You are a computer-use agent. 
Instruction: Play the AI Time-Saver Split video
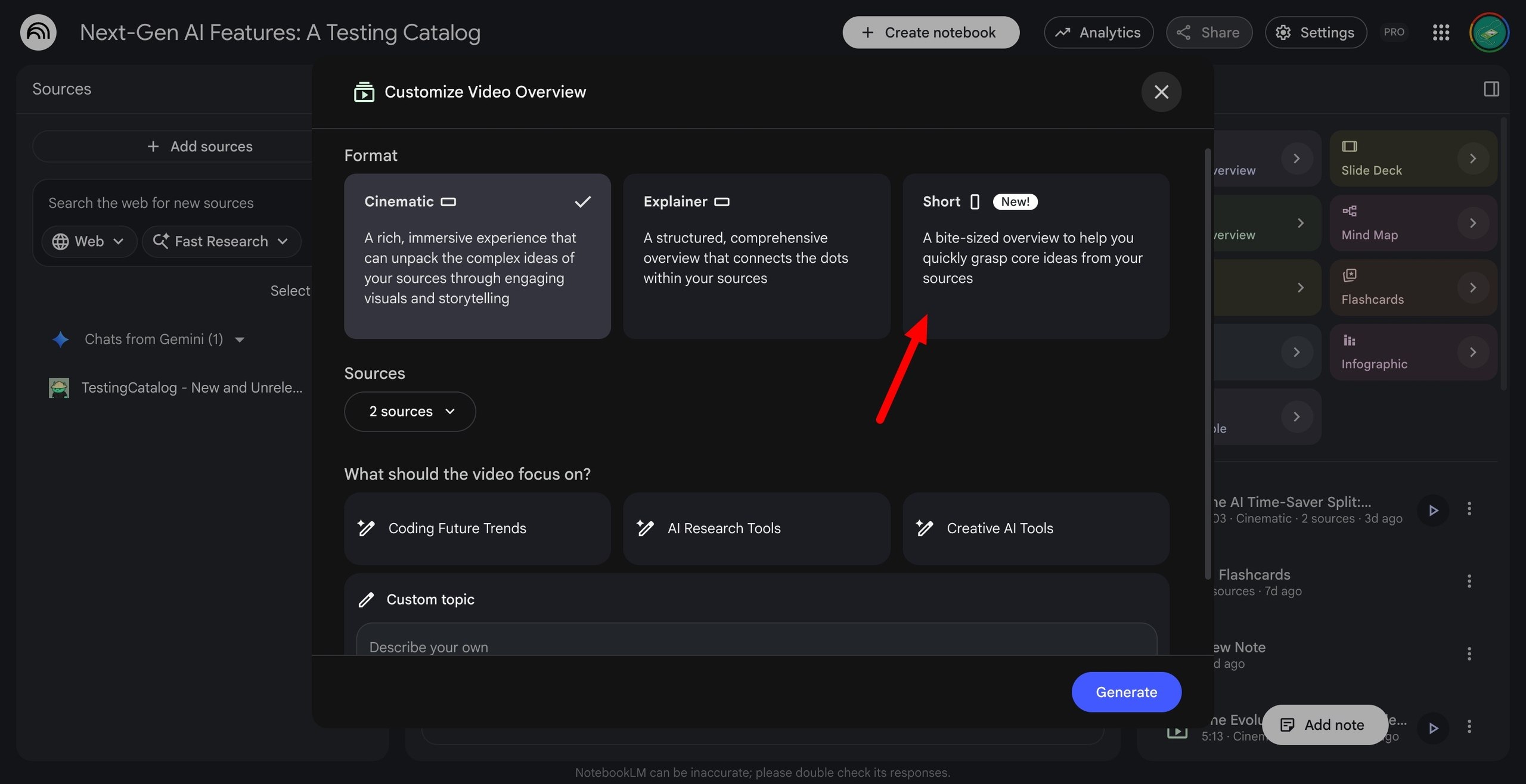tap(1433, 510)
